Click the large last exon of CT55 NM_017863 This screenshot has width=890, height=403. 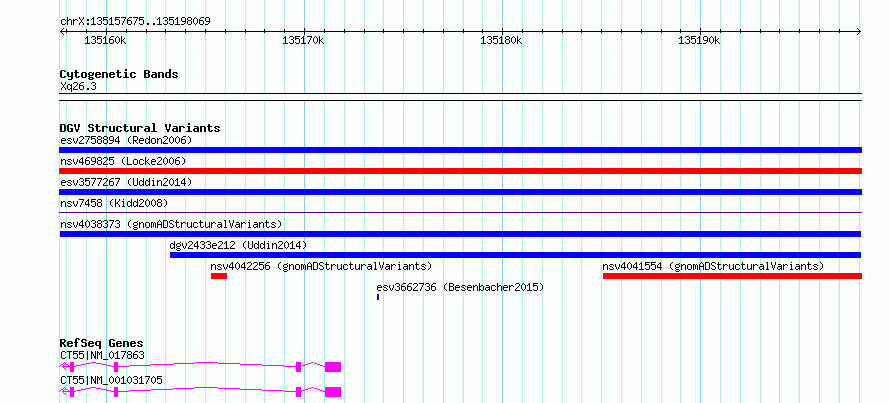[x=333, y=367]
